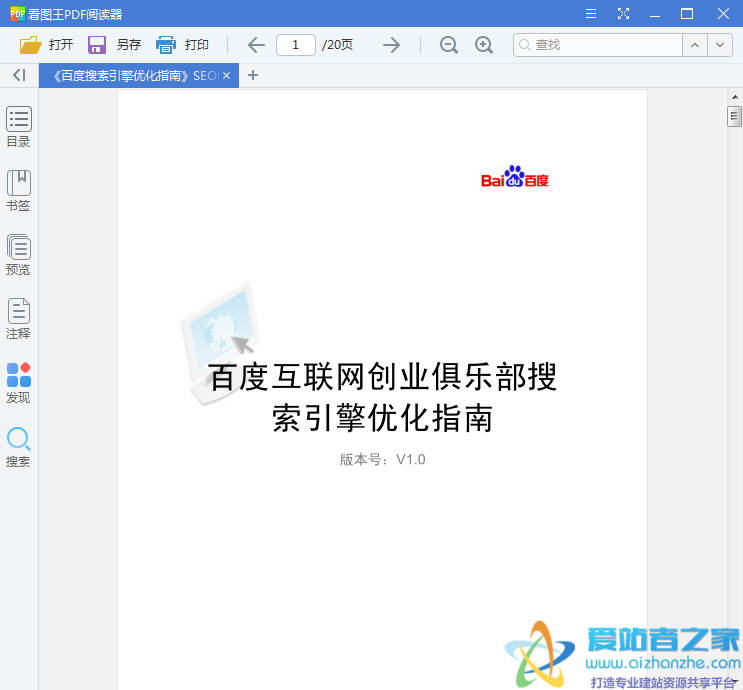Click the vertical scrollbar thumb
The width and height of the screenshot is (743, 690).
734,117
